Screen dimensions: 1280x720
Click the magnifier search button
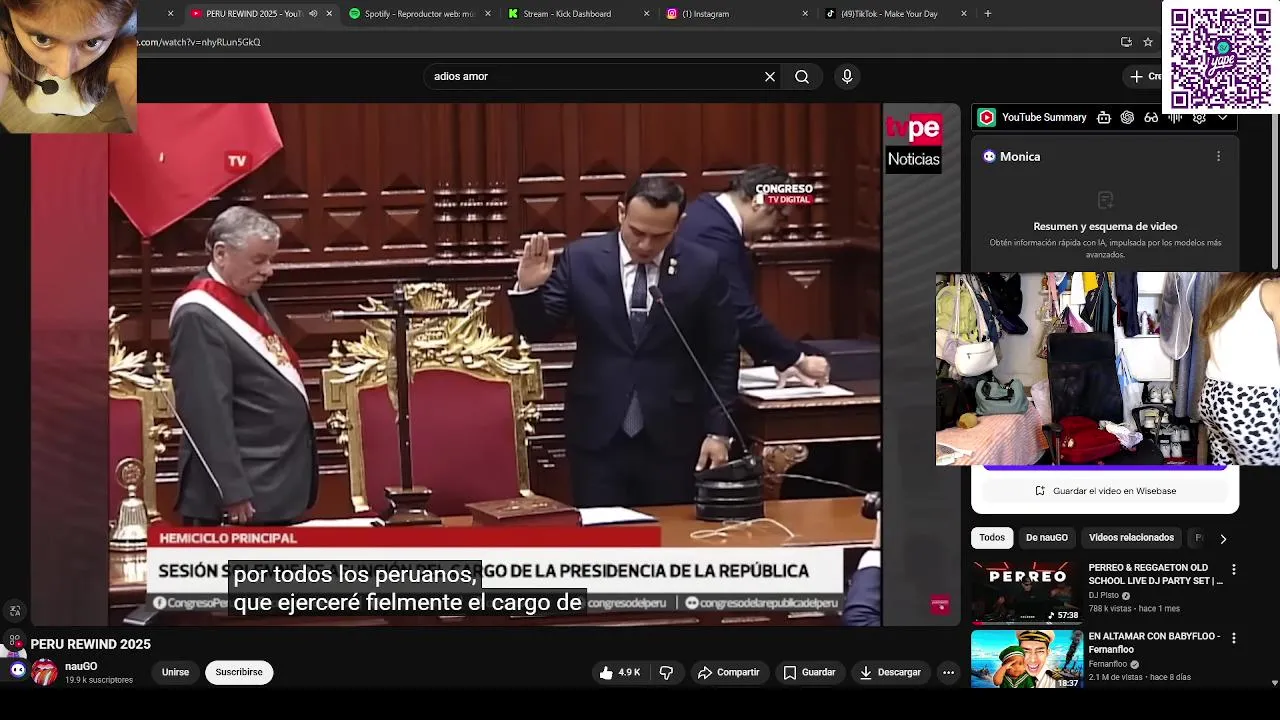(x=802, y=76)
